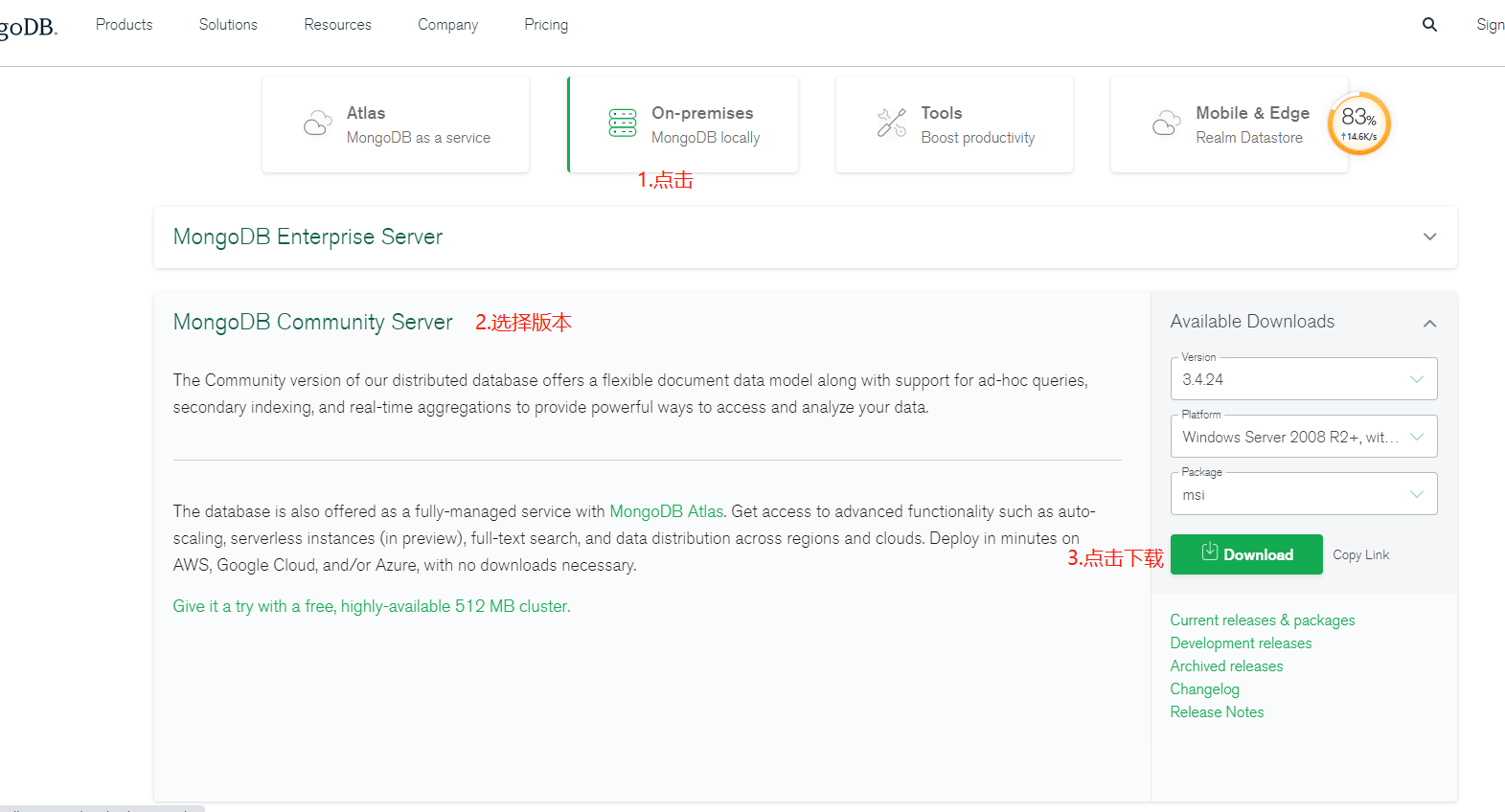Expand the MongoDB Enterprise Server section

(x=1429, y=237)
